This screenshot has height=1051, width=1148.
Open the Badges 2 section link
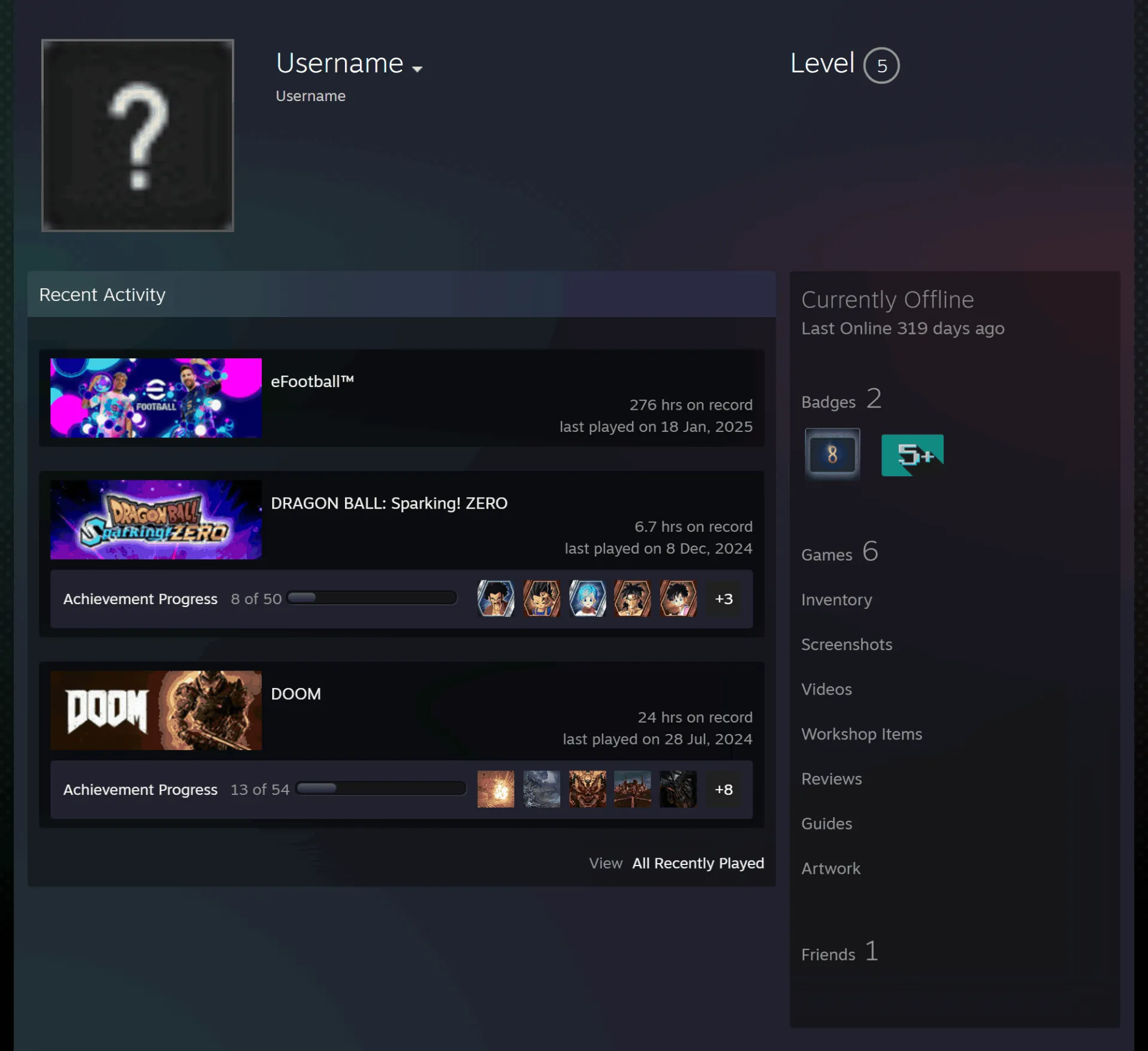tap(841, 400)
